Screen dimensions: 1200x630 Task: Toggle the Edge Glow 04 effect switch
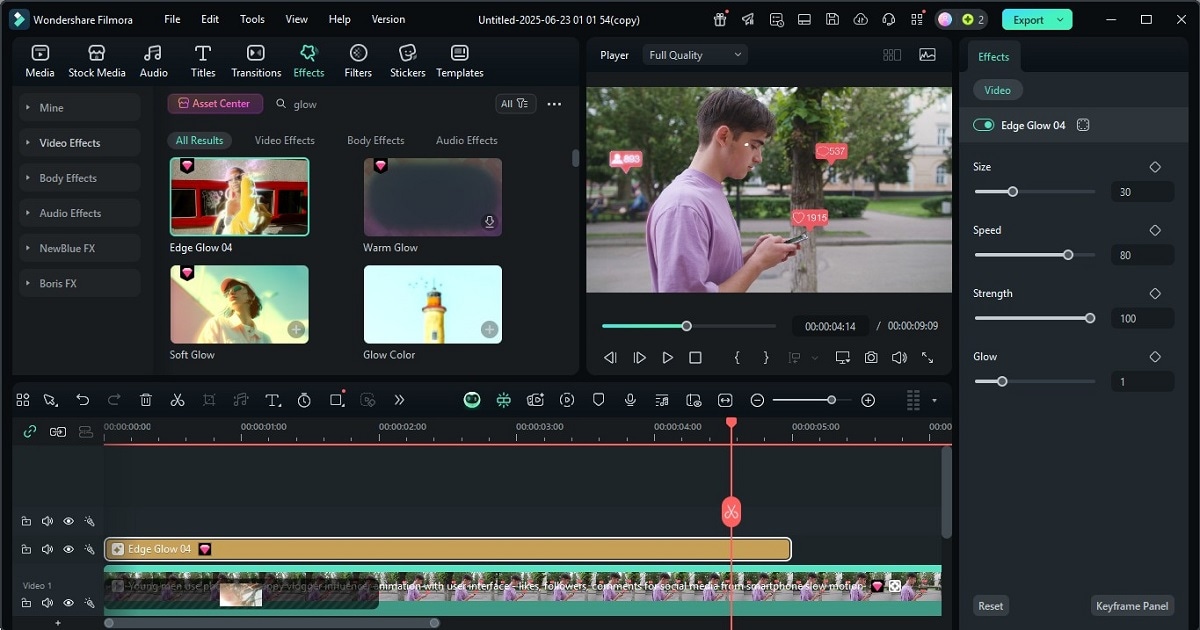984,125
